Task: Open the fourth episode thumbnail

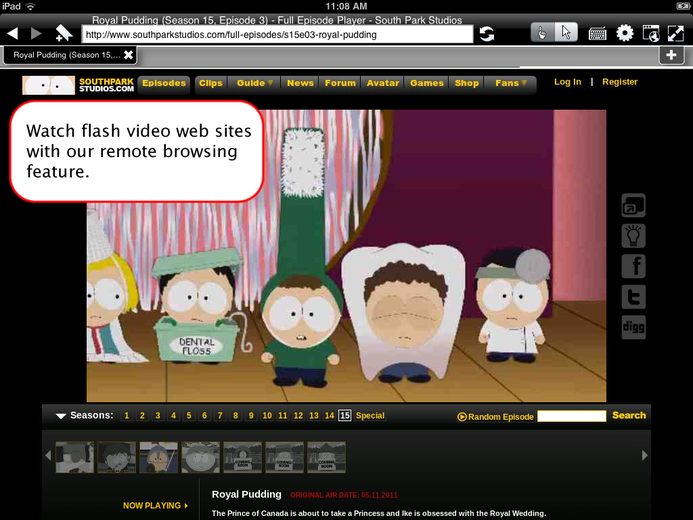Action: point(201,457)
